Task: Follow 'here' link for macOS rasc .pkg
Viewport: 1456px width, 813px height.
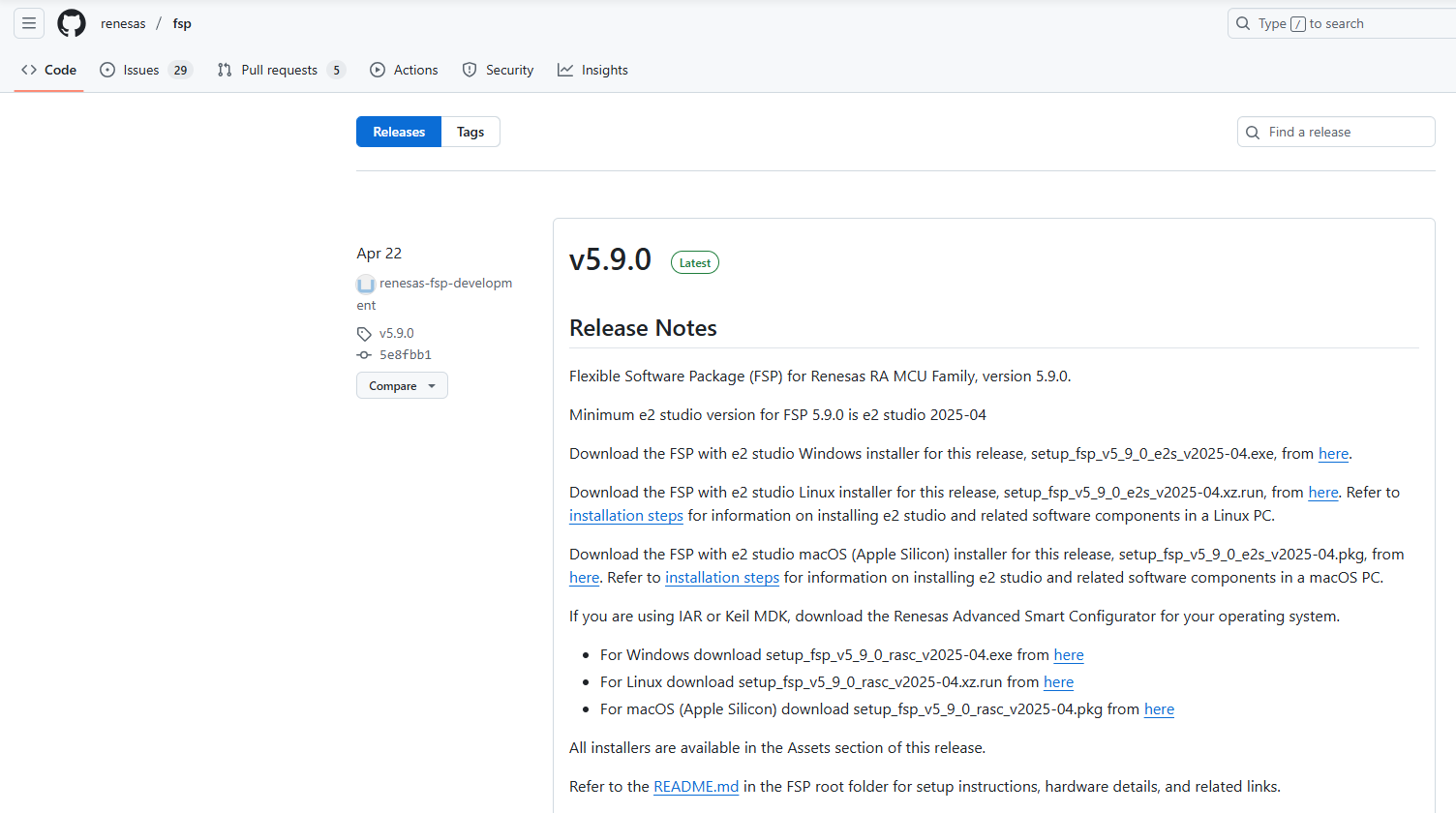Action: pos(1159,709)
